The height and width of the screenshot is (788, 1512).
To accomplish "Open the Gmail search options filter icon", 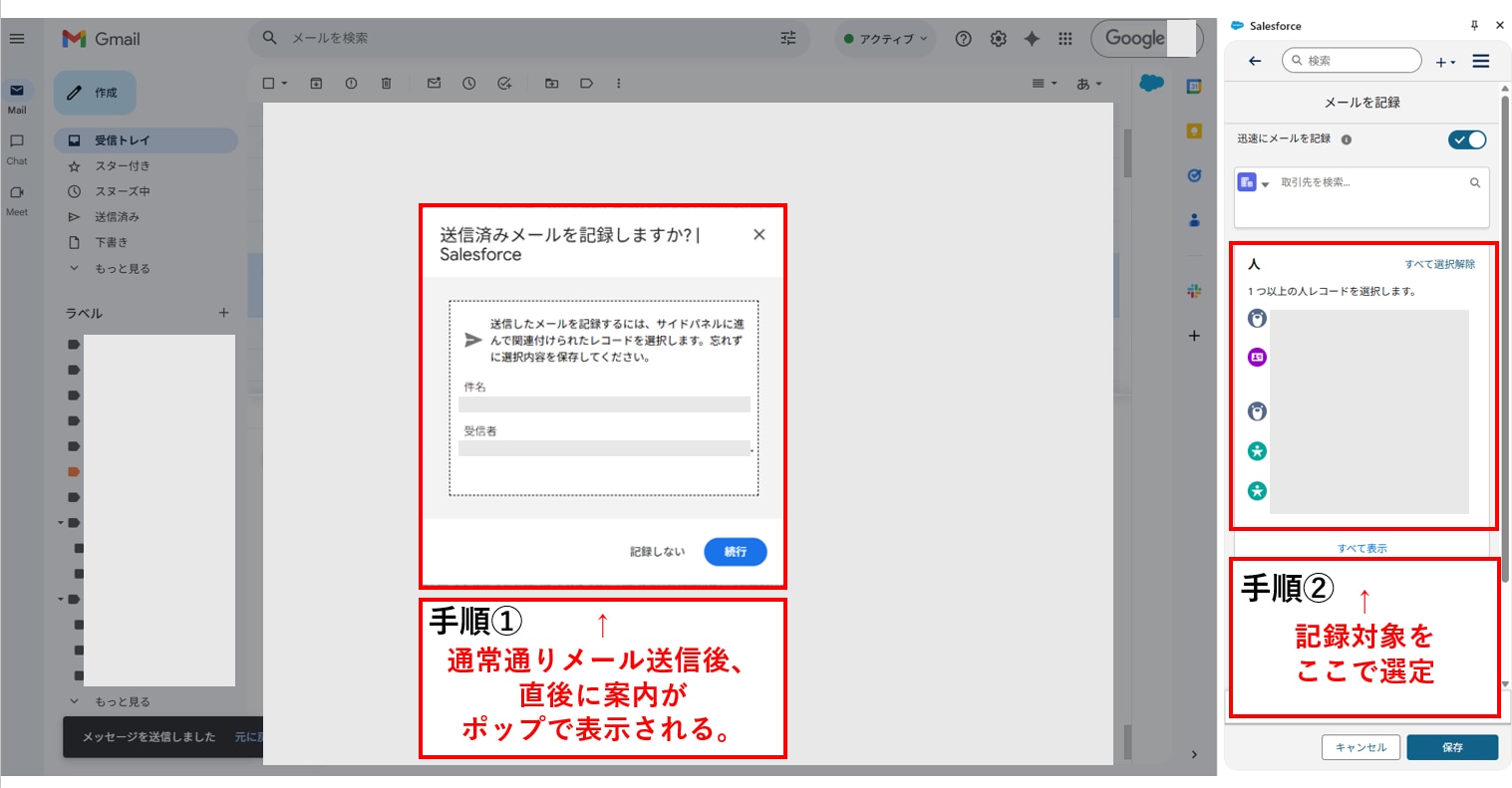I will [788, 38].
